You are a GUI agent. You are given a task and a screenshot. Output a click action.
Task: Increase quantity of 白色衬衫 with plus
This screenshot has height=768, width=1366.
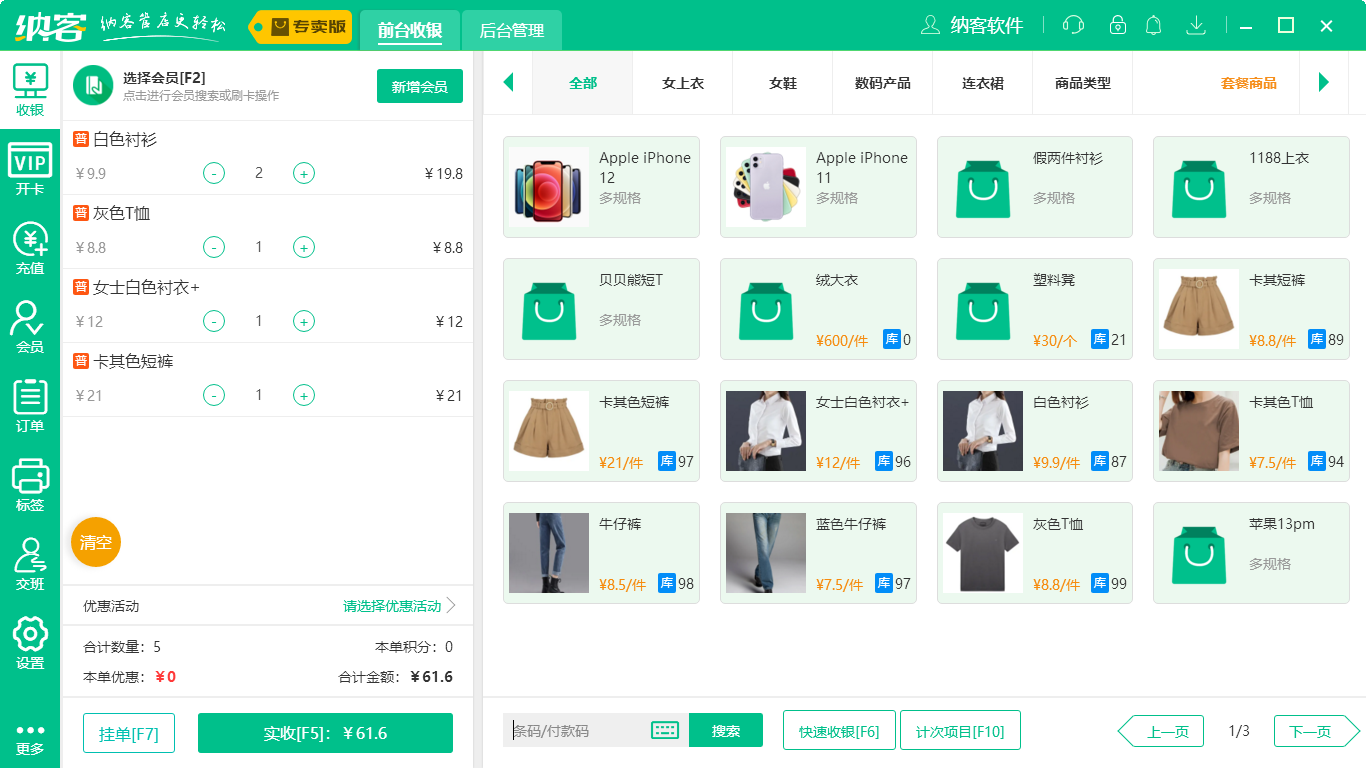coord(304,173)
